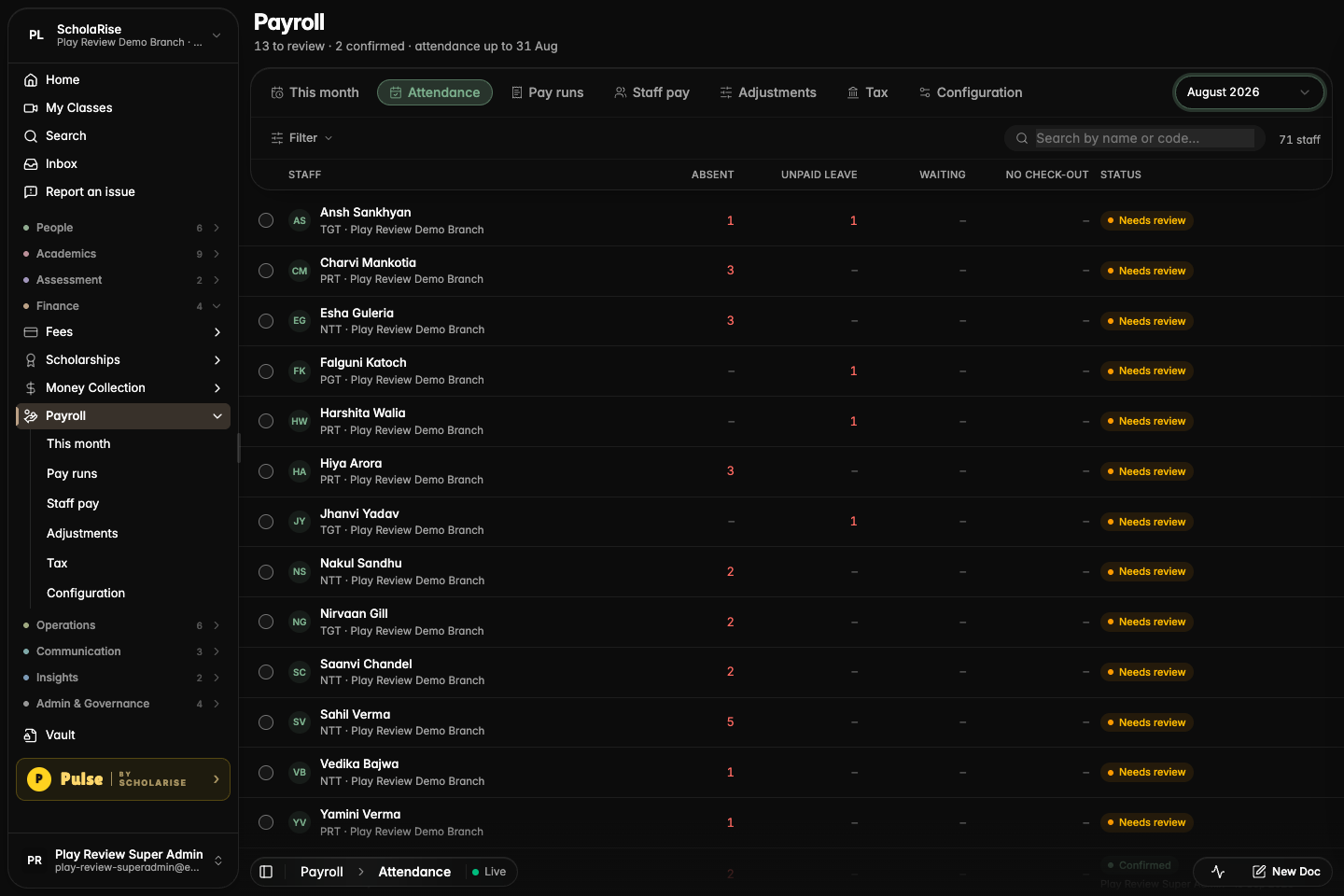Click the Payroll breadcrumb link

pyautogui.click(x=322, y=872)
